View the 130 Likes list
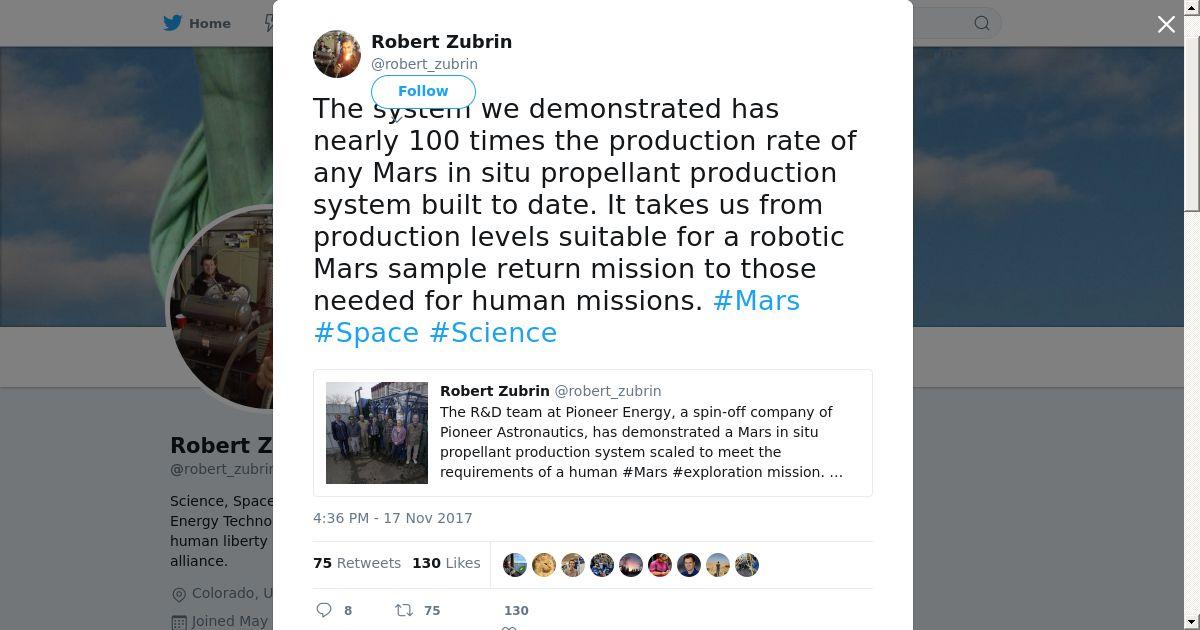1200x630 pixels. [446, 563]
